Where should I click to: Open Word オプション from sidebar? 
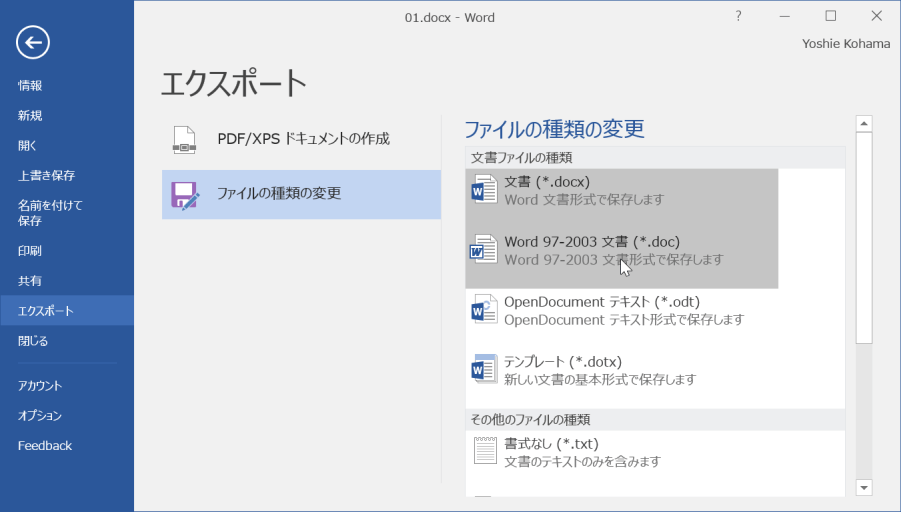67,415
